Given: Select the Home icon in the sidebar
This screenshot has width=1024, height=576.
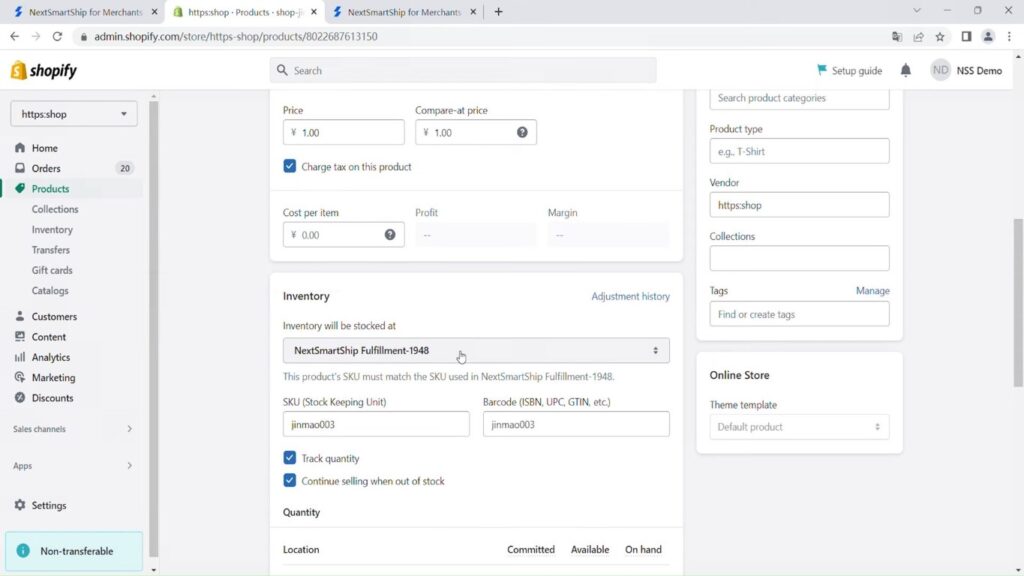Looking at the screenshot, I should (20, 147).
